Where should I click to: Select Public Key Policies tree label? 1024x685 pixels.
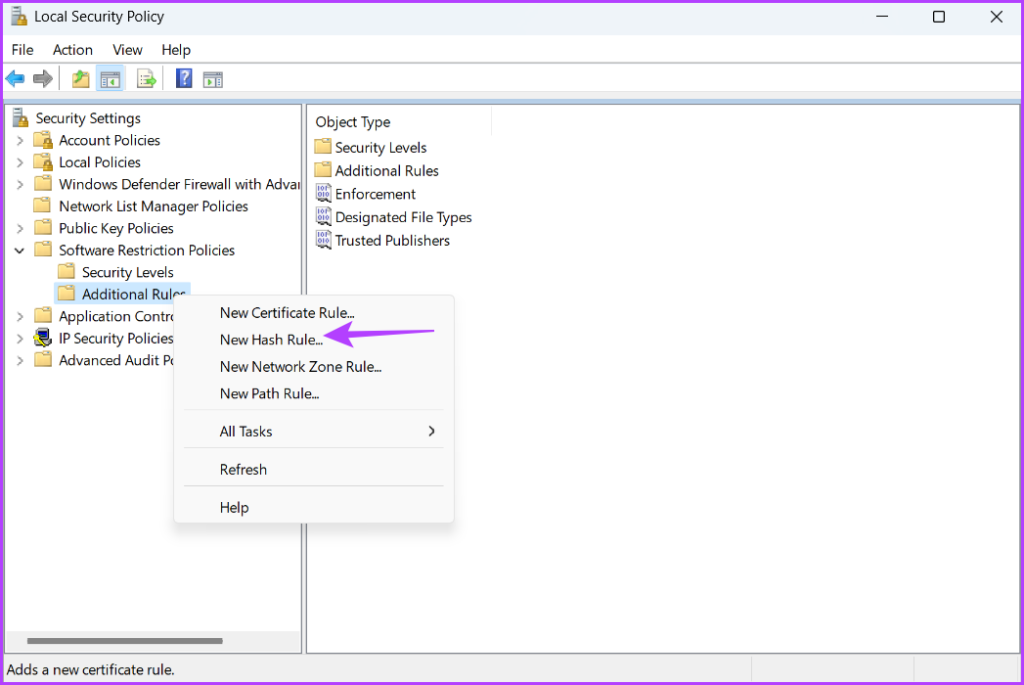click(116, 228)
